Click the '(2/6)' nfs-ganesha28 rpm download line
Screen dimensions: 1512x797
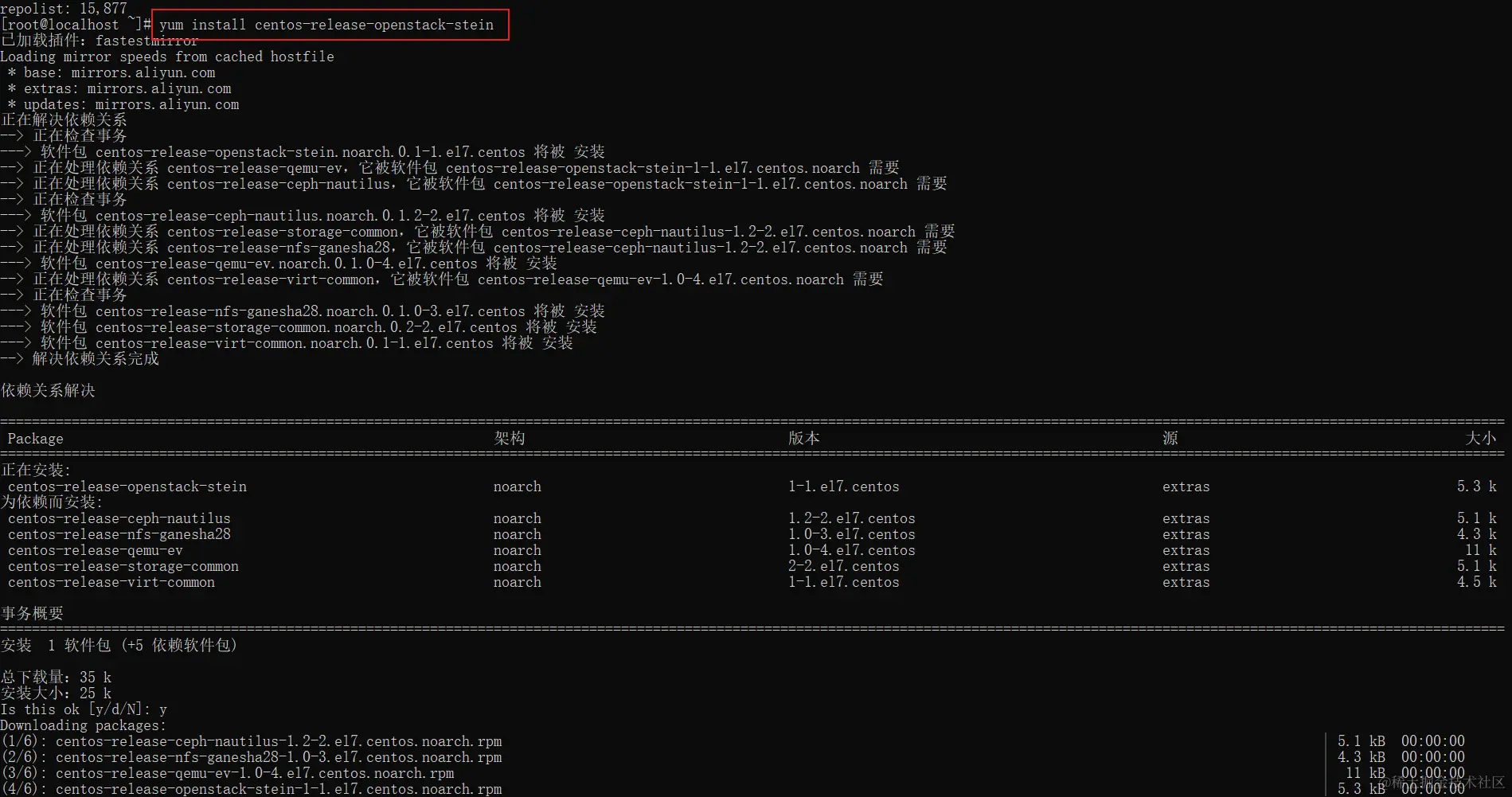coord(252,757)
